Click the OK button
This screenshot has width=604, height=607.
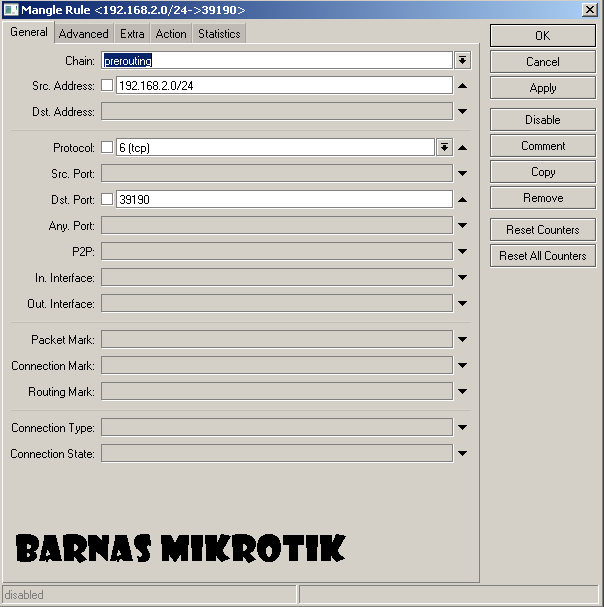click(x=543, y=36)
